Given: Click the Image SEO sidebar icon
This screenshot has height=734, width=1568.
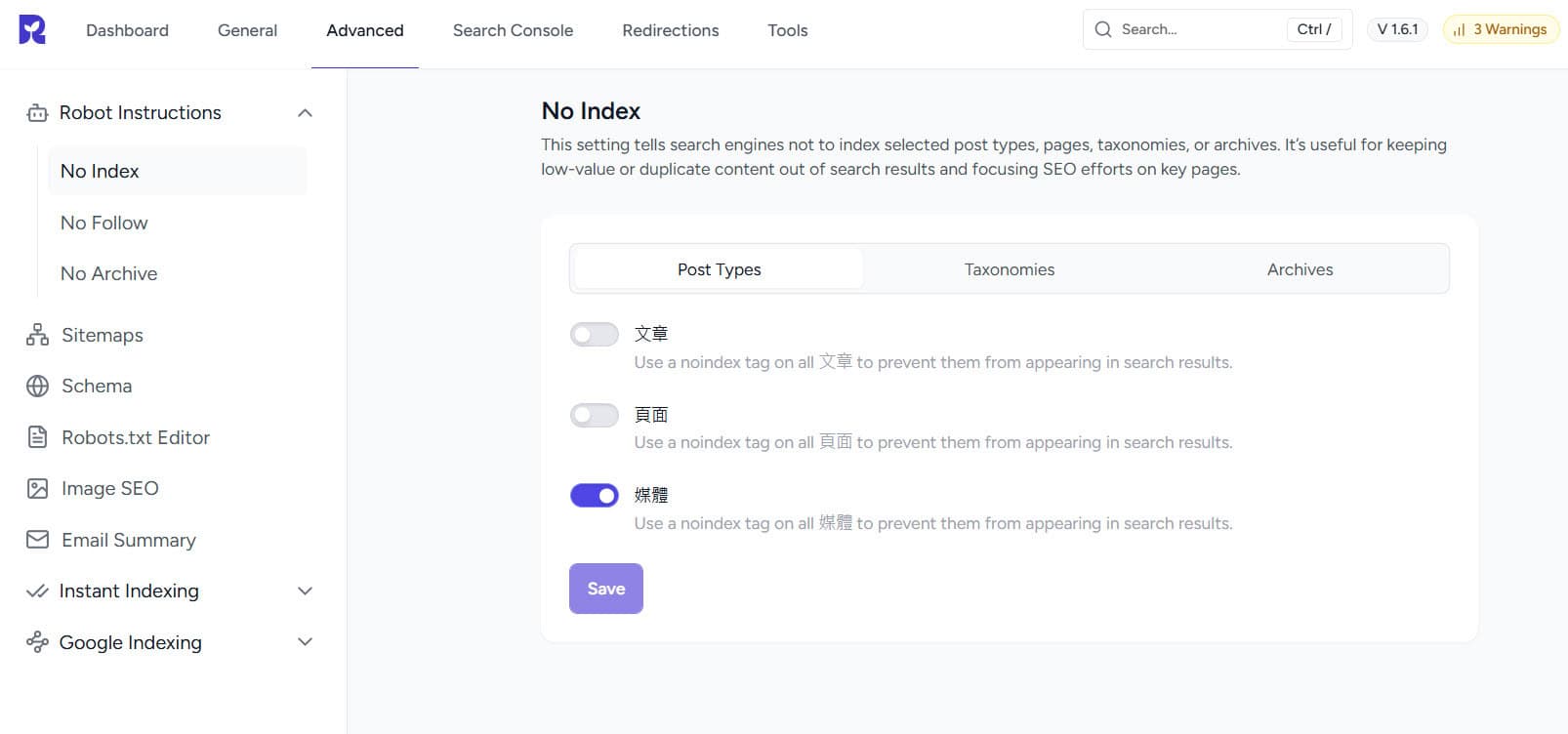Looking at the screenshot, I should (36, 488).
